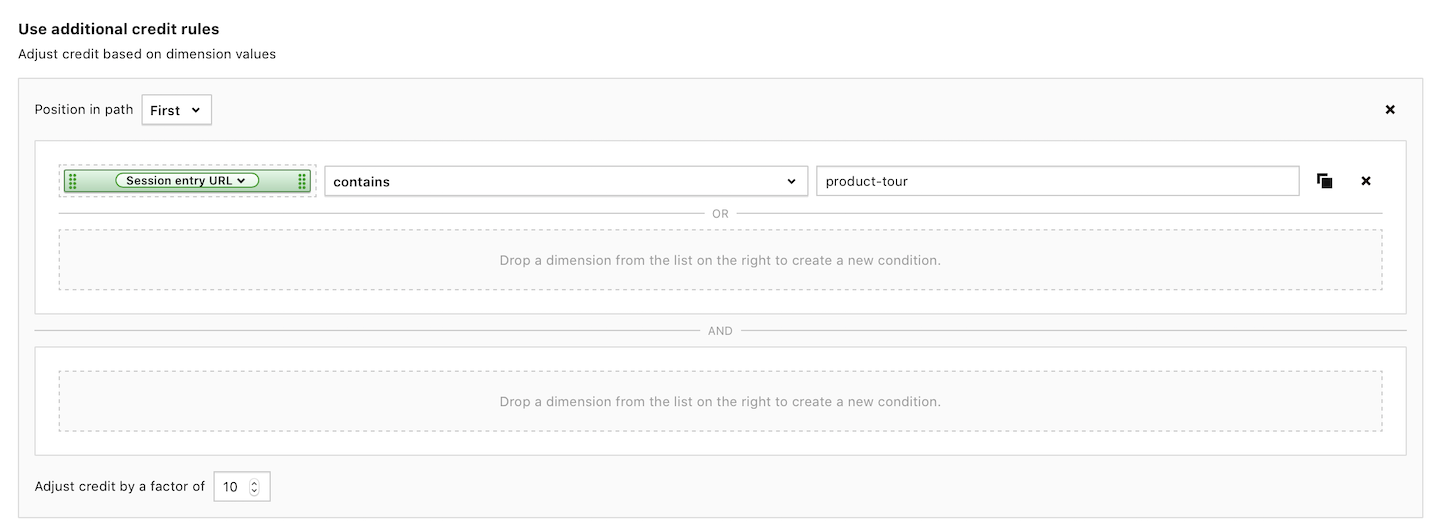Click left drag handle of Session entry URL

[72, 181]
